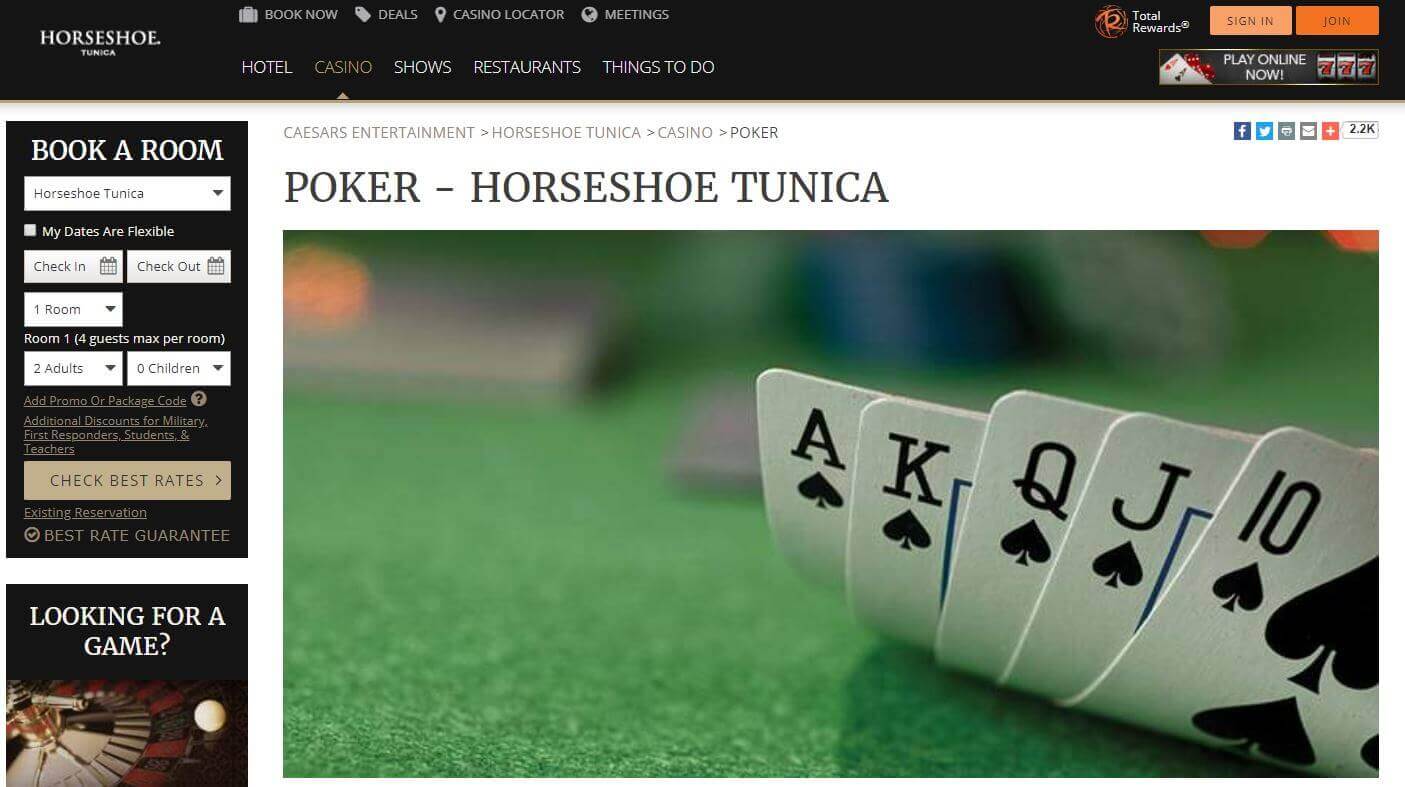Image resolution: width=1405 pixels, height=787 pixels.
Task: Enable My Dates Are Flexible checkbox
Action: [x=30, y=230]
